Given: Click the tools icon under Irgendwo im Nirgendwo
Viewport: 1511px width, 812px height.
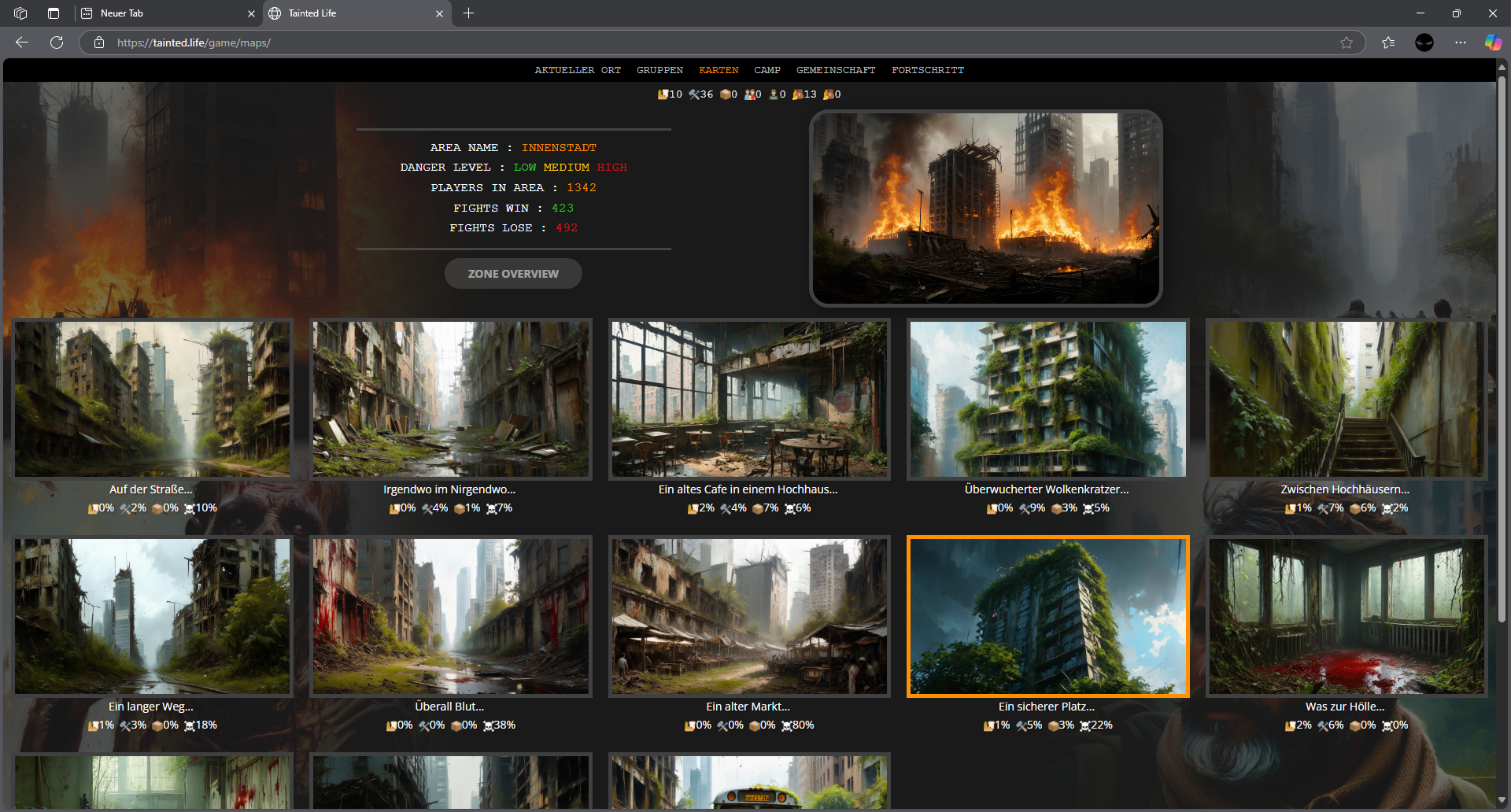Looking at the screenshot, I should [x=427, y=508].
